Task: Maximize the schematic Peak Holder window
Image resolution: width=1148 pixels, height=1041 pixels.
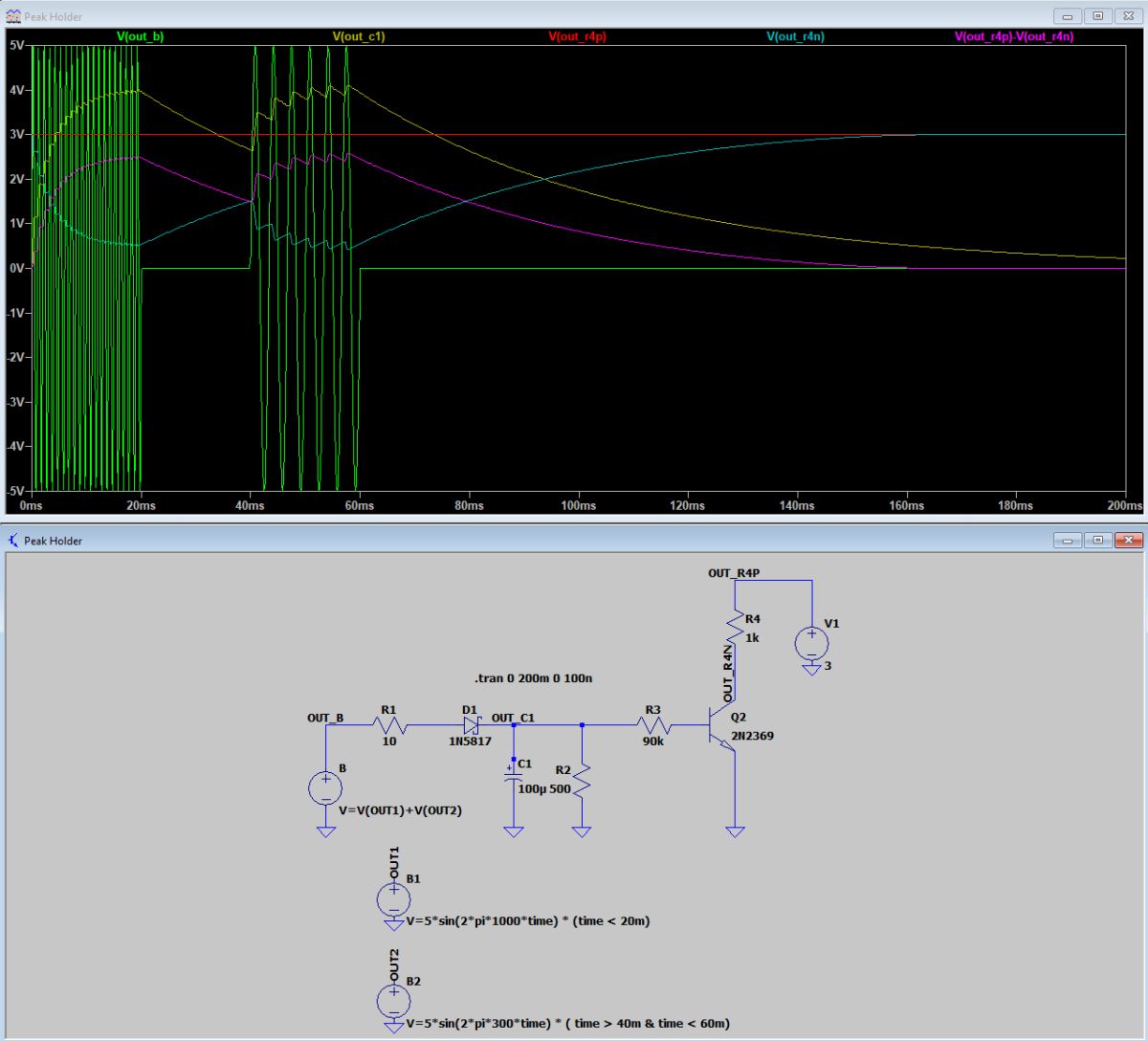Action: coord(1097,541)
